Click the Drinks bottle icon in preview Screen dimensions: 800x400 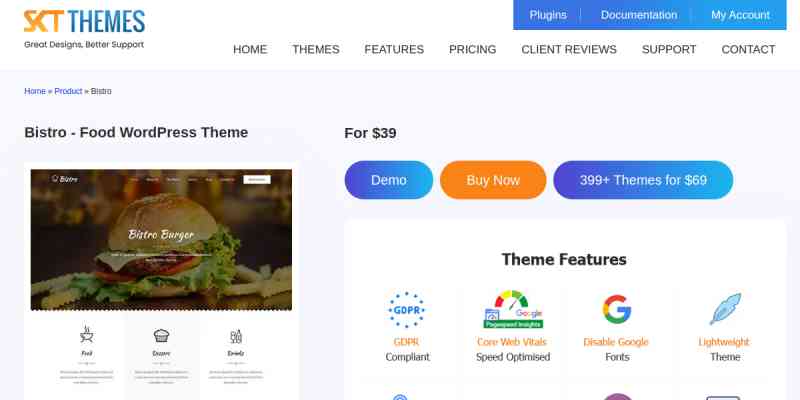coord(236,336)
